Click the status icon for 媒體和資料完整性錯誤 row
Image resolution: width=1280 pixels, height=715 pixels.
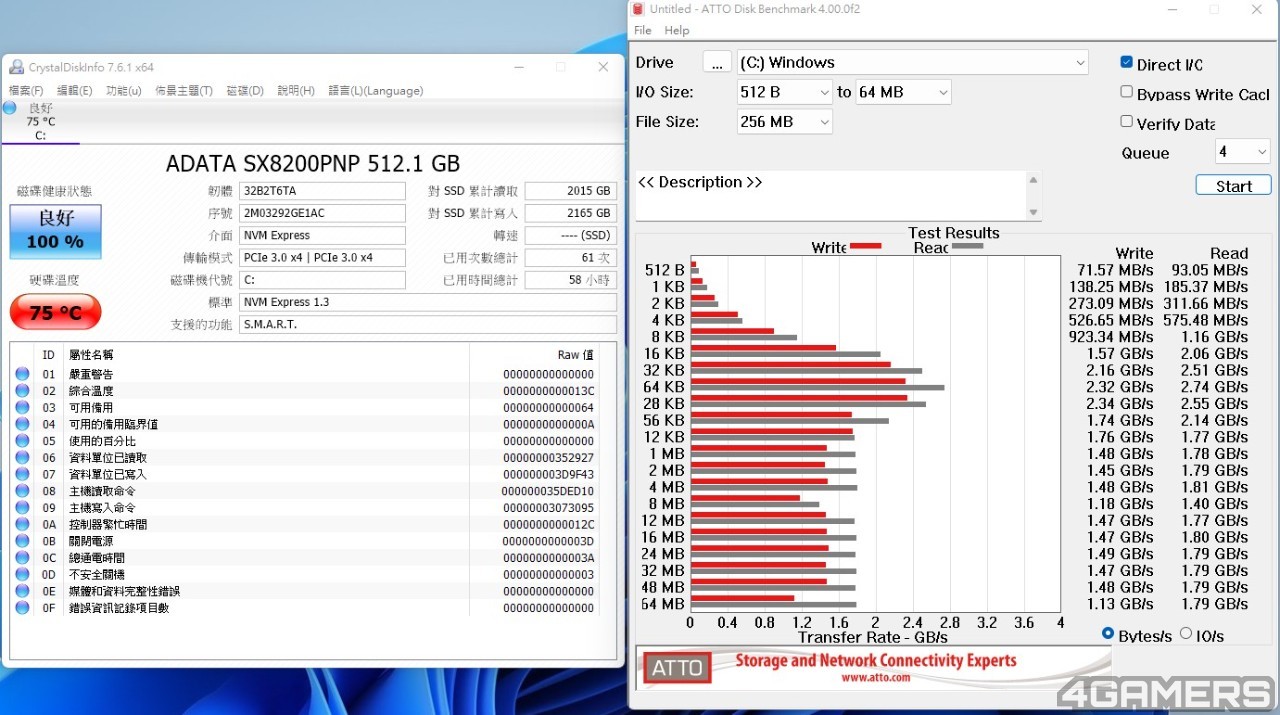(x=22, y=591)
